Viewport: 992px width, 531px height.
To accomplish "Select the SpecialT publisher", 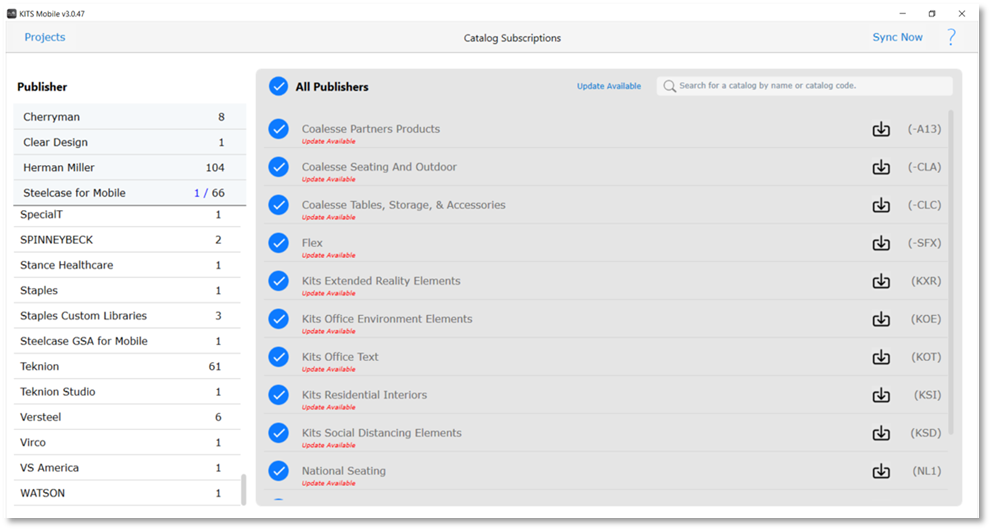I will pos(127,215).
